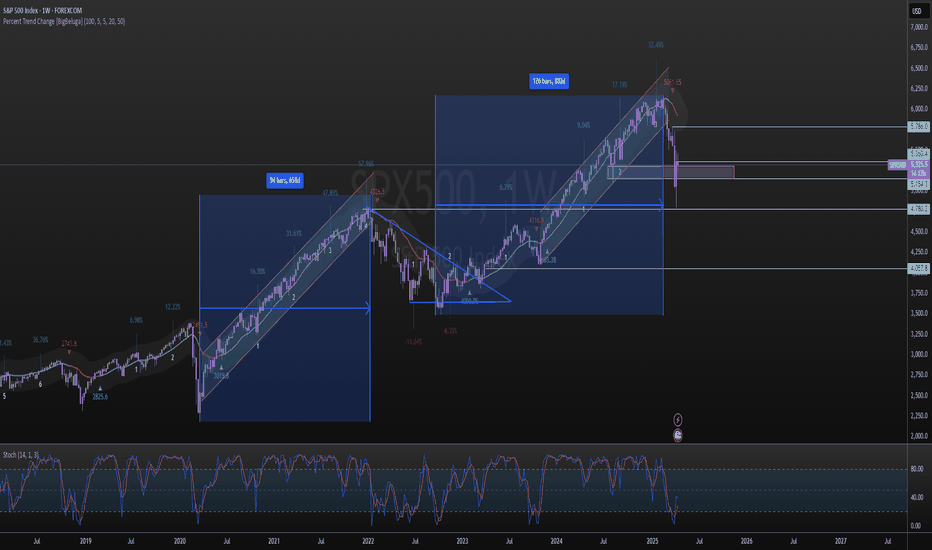This screenshot has width=932, height=550.
Task: Click 2023 on the time axis
Action: pos(462,541)
